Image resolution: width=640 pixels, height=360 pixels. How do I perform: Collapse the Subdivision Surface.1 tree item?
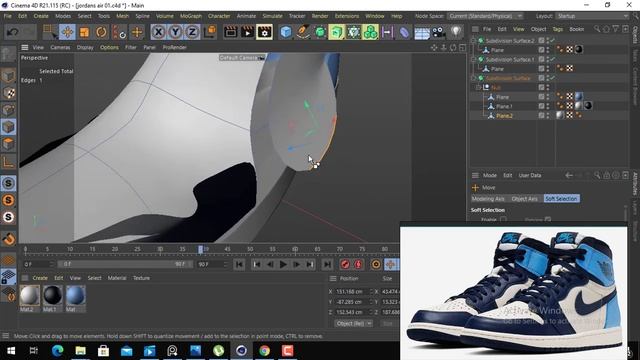(x=474, y=59)
